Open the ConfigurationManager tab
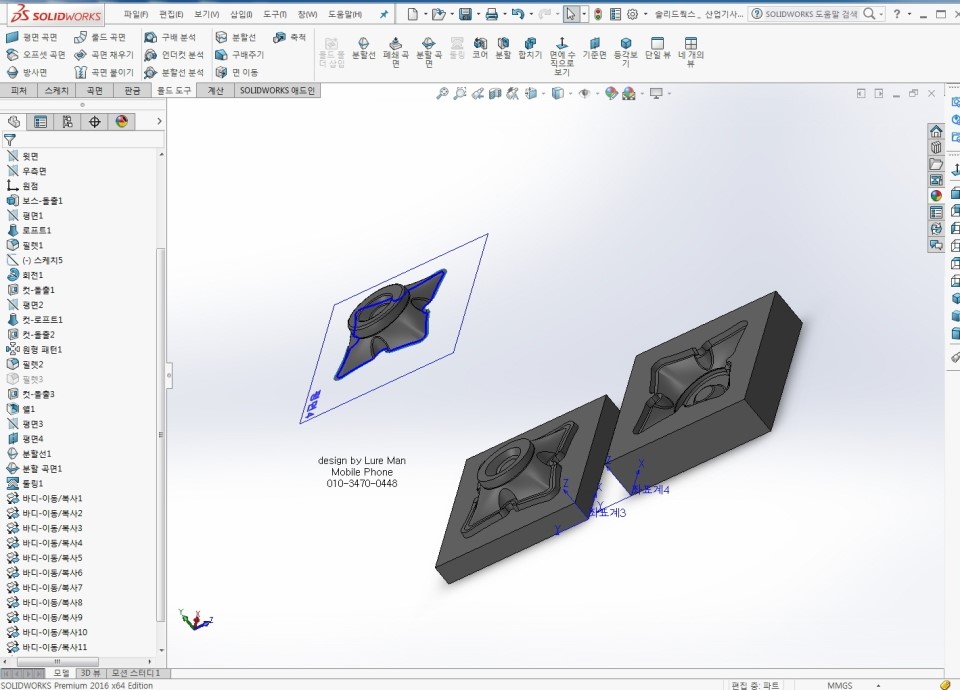The width and height of the screenshot is (960, 690). coord(67,122)
